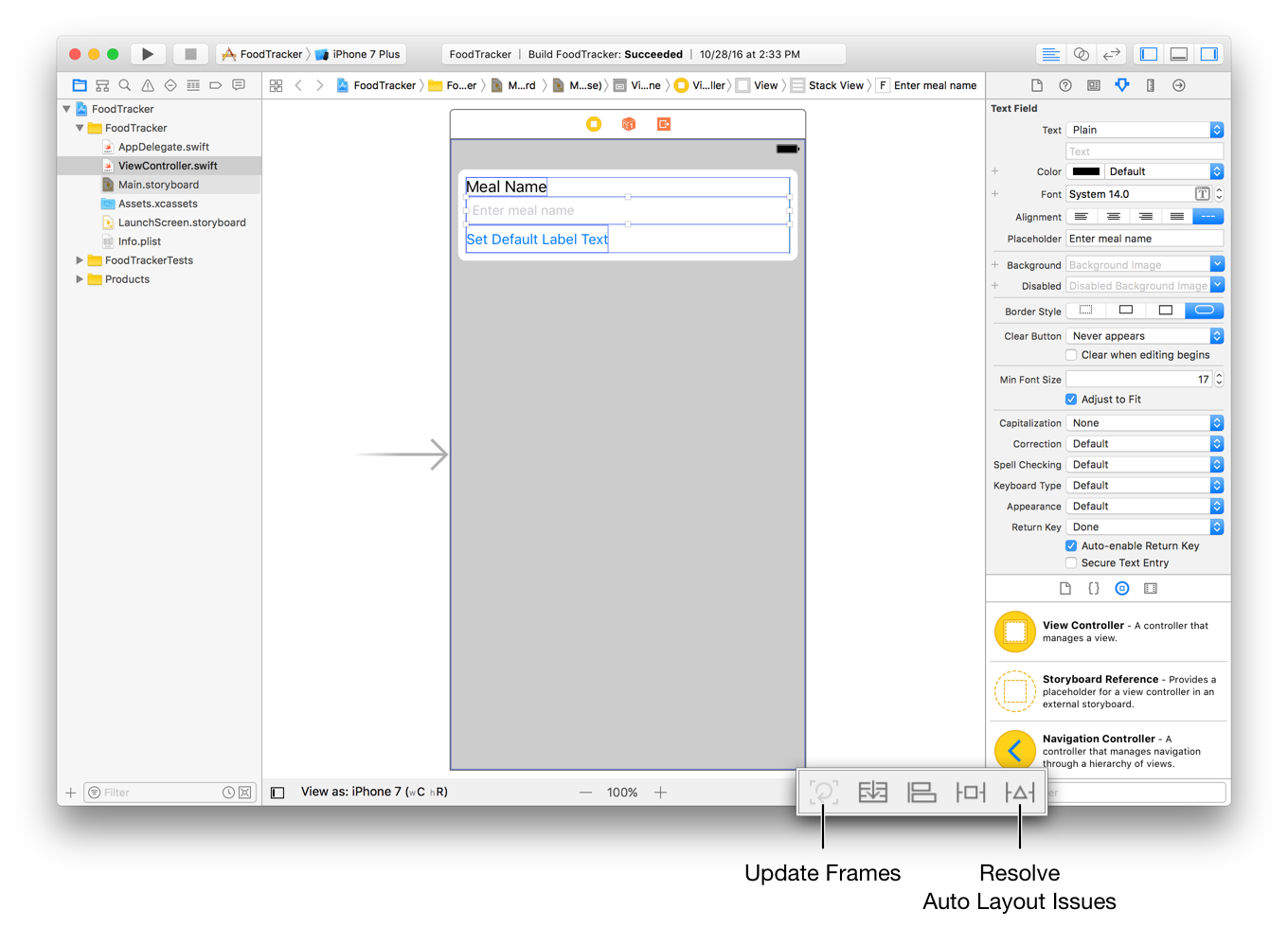This screenshot has width=1288, height=927.
Task: Open the project navigator tab
Action: [80, 85]
